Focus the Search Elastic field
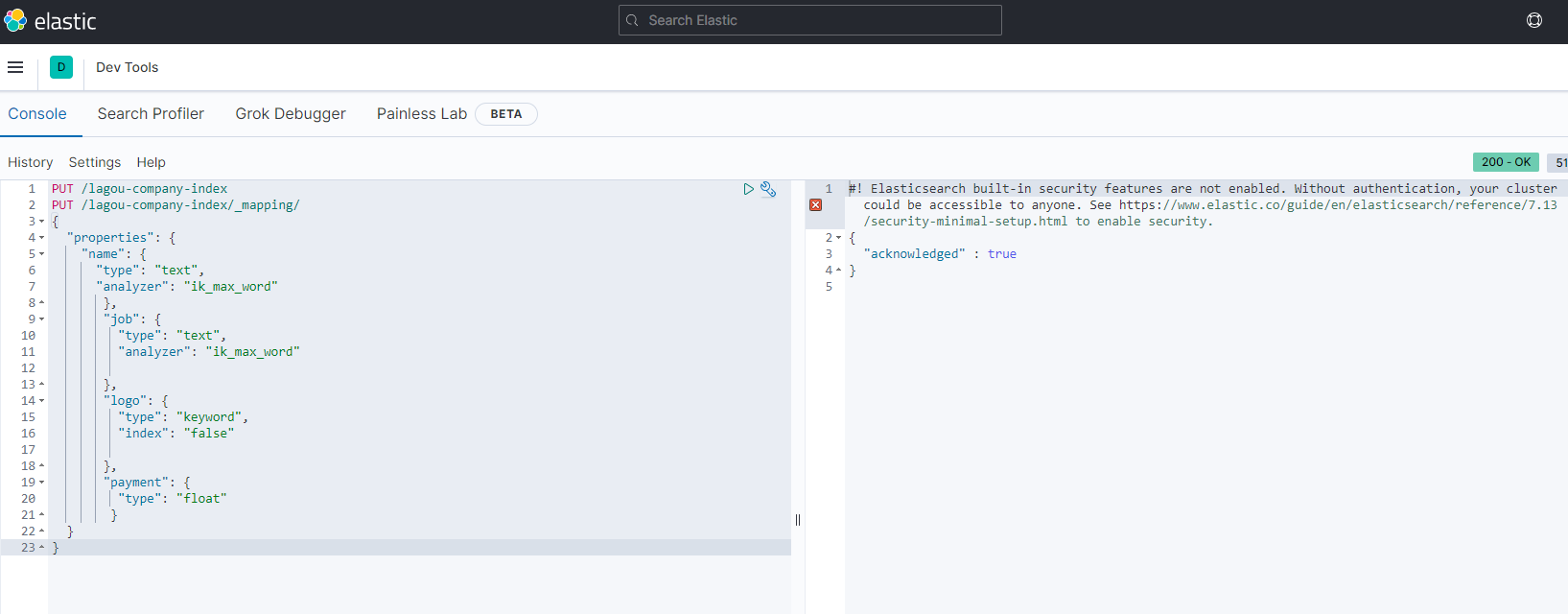This screenshot has width=1568, height=614. [810, 20]
